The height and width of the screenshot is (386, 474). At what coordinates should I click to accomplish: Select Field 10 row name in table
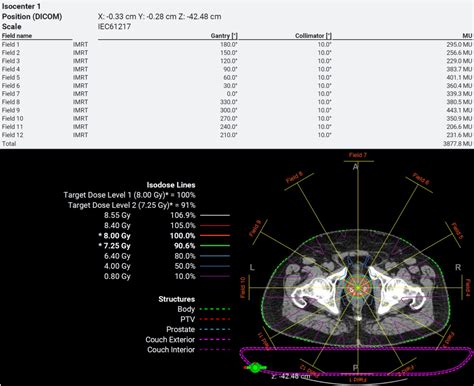[x=12, y=118]
